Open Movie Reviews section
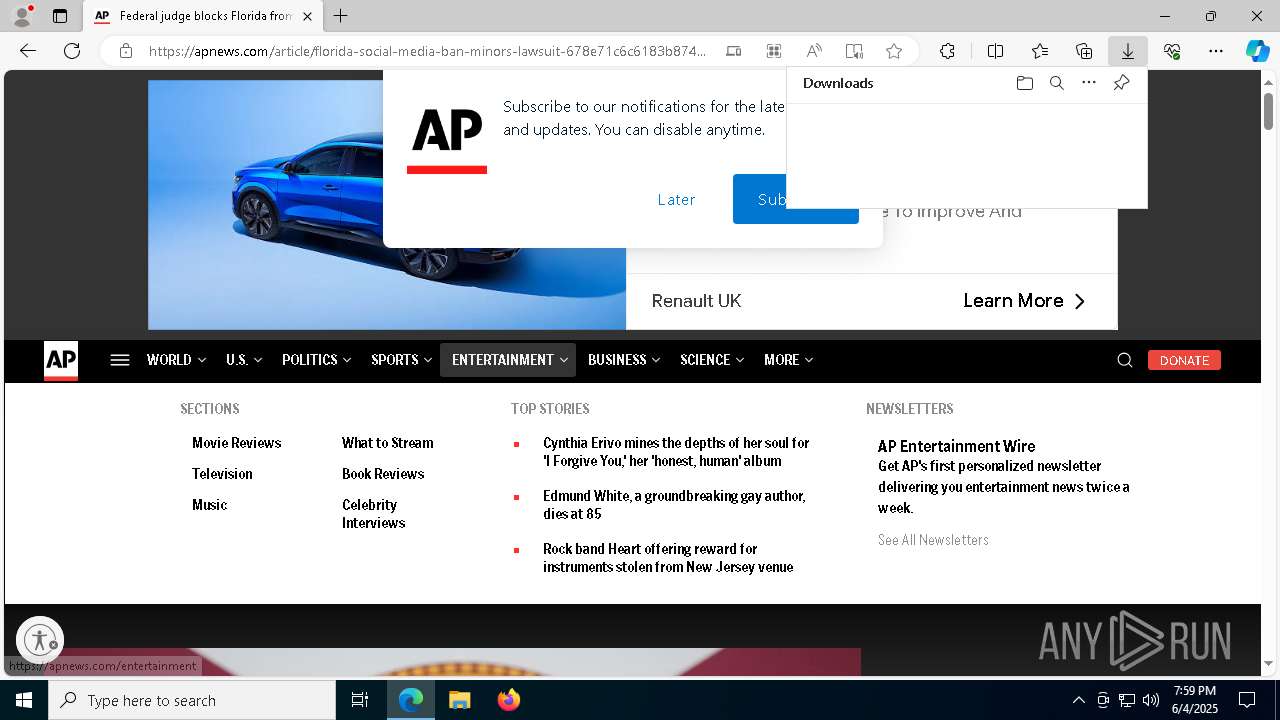Image resolution: width=1280 pixels, height=720 pixels. point(236,443)
